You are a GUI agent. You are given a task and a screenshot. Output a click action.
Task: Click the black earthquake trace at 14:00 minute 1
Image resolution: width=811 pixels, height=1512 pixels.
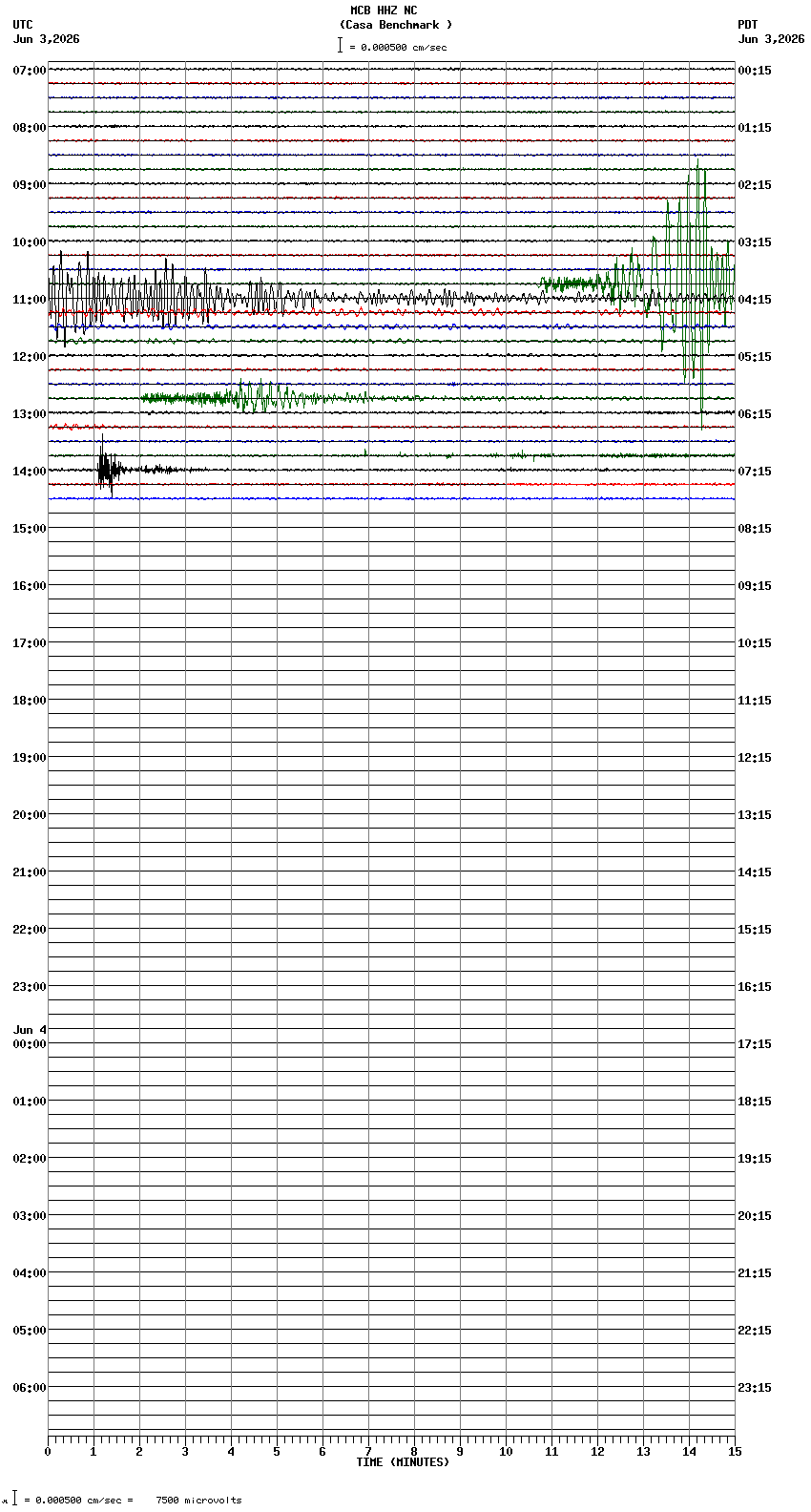click(x=108, y=468)
